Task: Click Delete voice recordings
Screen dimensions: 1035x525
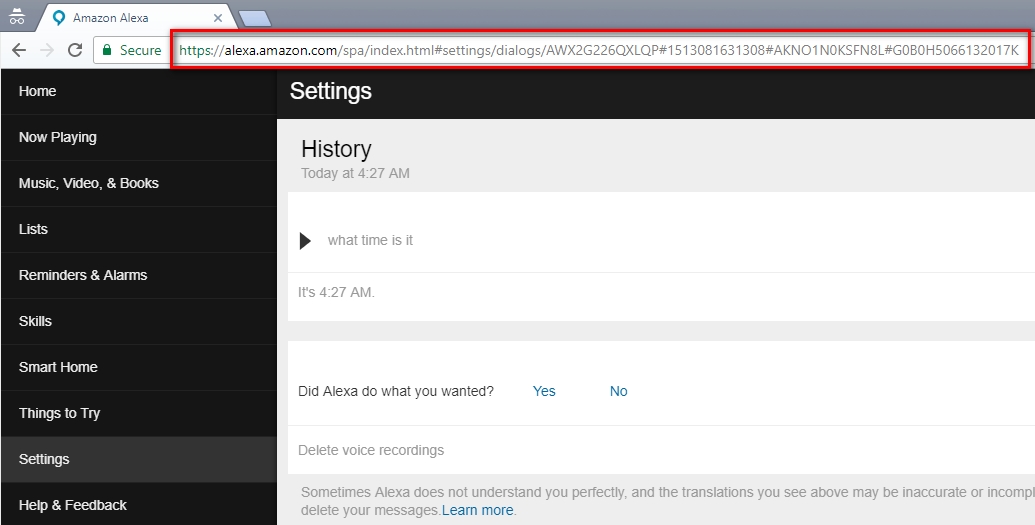Action: [371, 450]
